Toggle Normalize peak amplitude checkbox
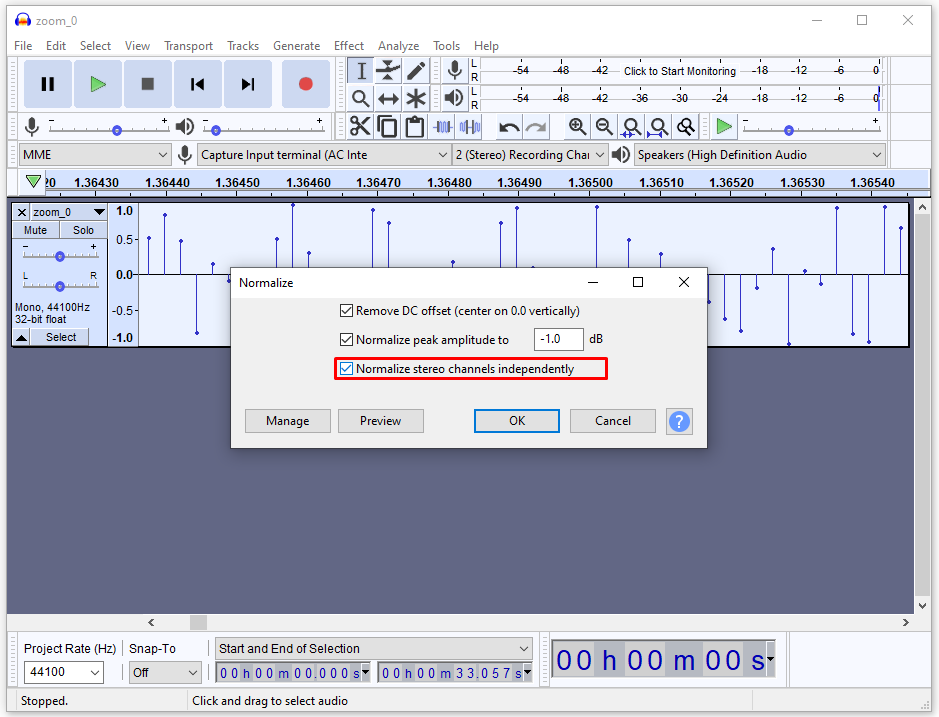This screenshot has height=717, width=939. coord(346,340)
